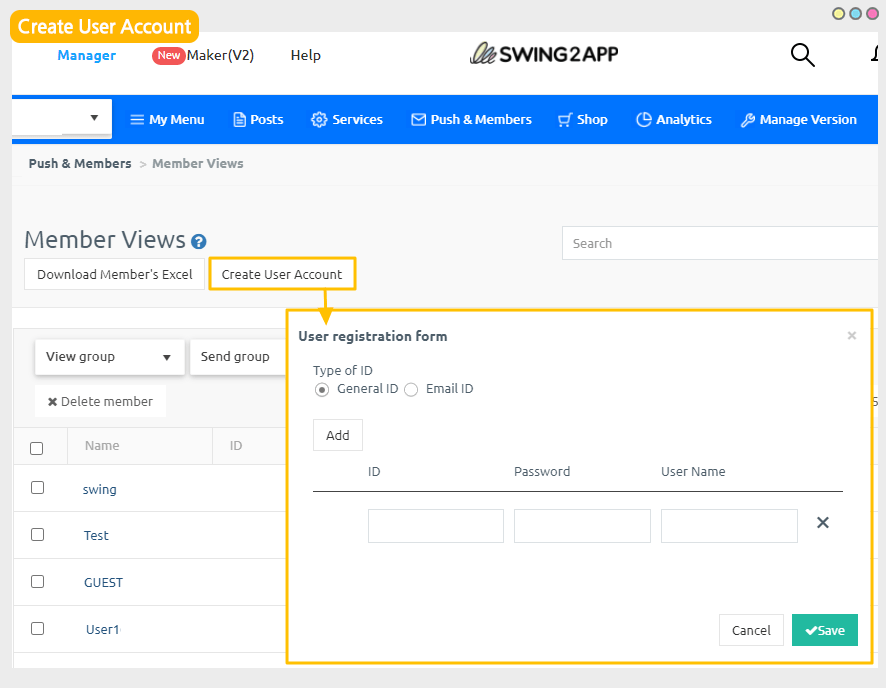Open the Push & Members menu
This screenshot has width=886, height=688.
471,119
